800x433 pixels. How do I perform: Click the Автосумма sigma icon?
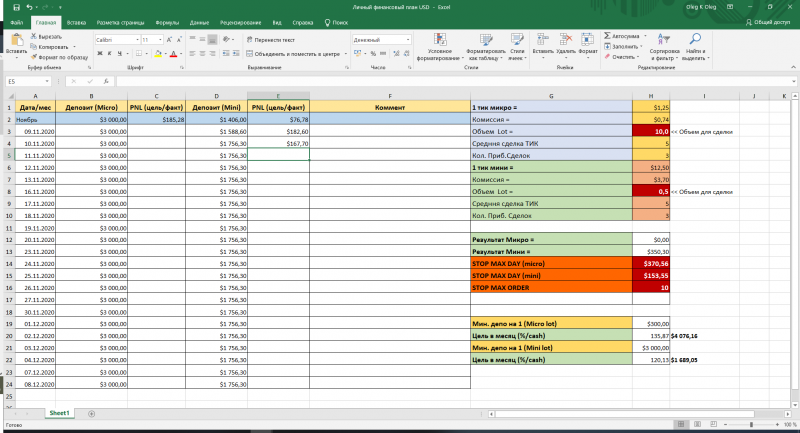point(608,35)
